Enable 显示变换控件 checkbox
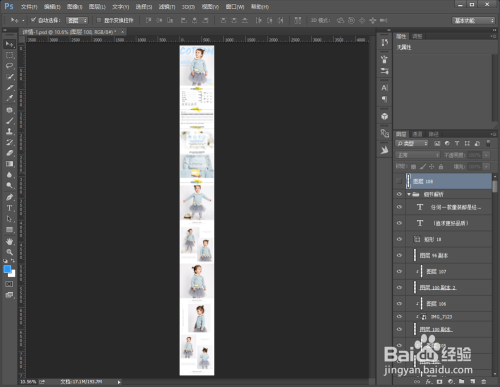 coord(99,20)
